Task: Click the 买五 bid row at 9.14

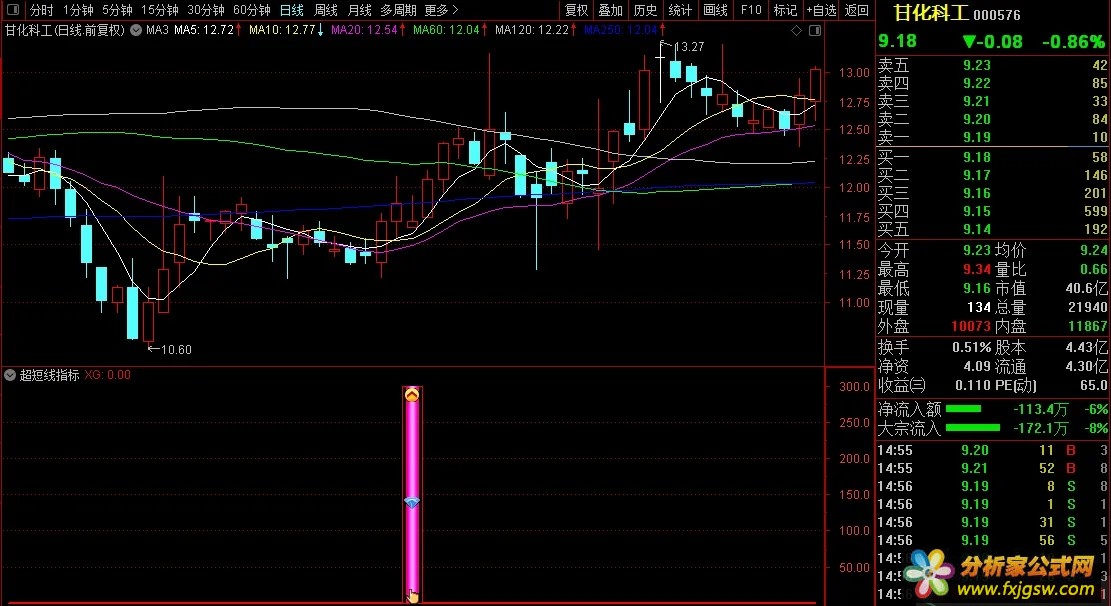Action: click(x=992, y=229)
